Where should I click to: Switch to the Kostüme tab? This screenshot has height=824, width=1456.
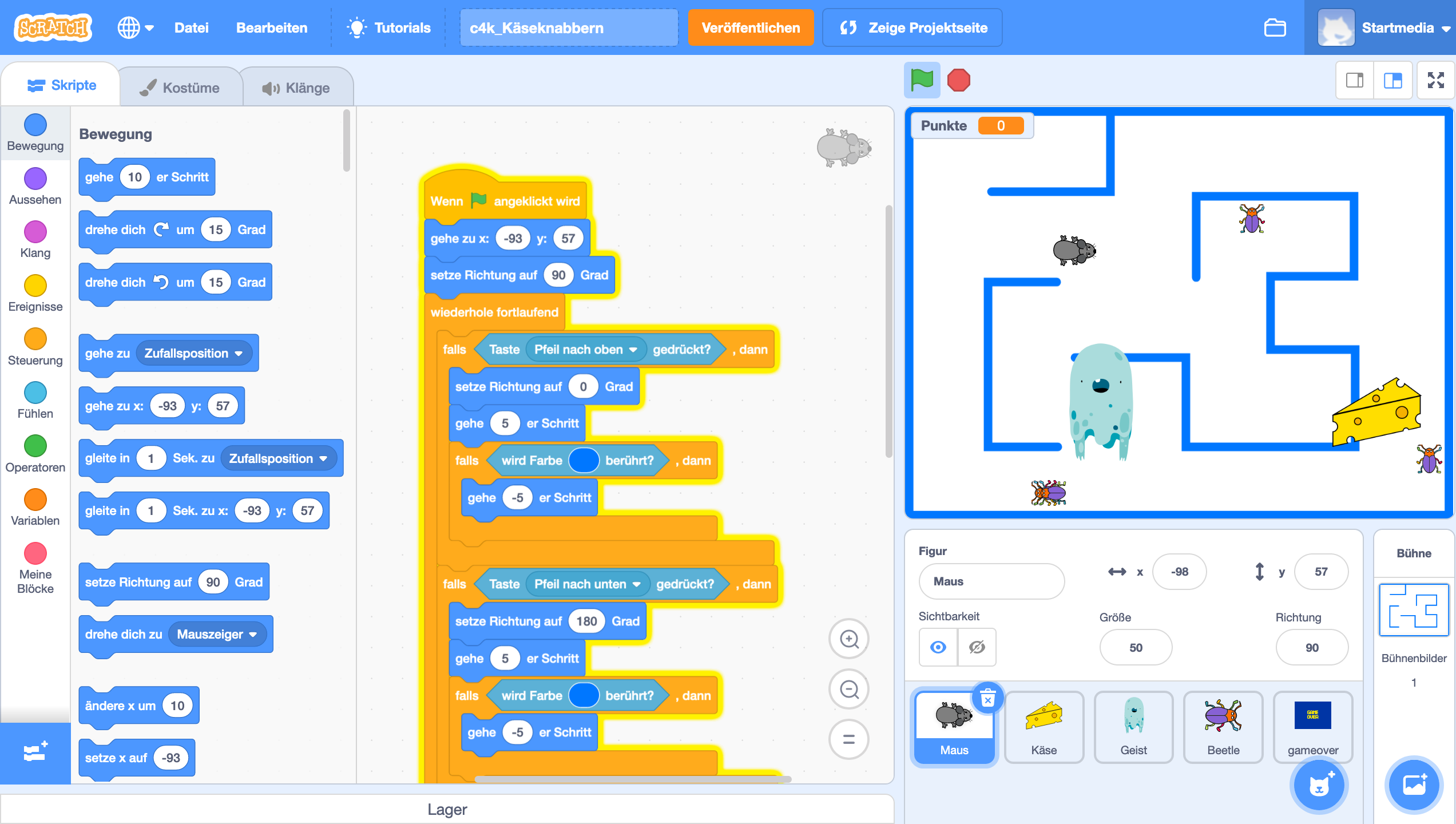point(180,88)
